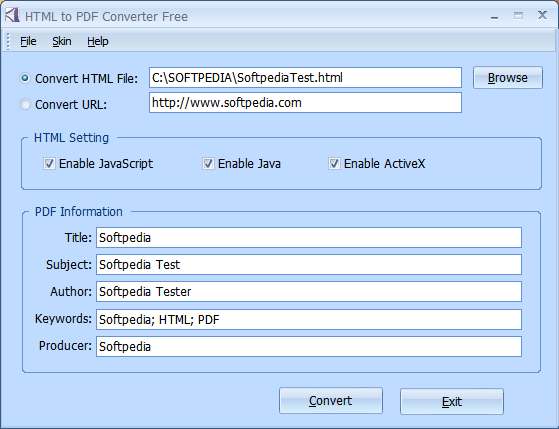Click the Title input field

(x=309, y=238)
